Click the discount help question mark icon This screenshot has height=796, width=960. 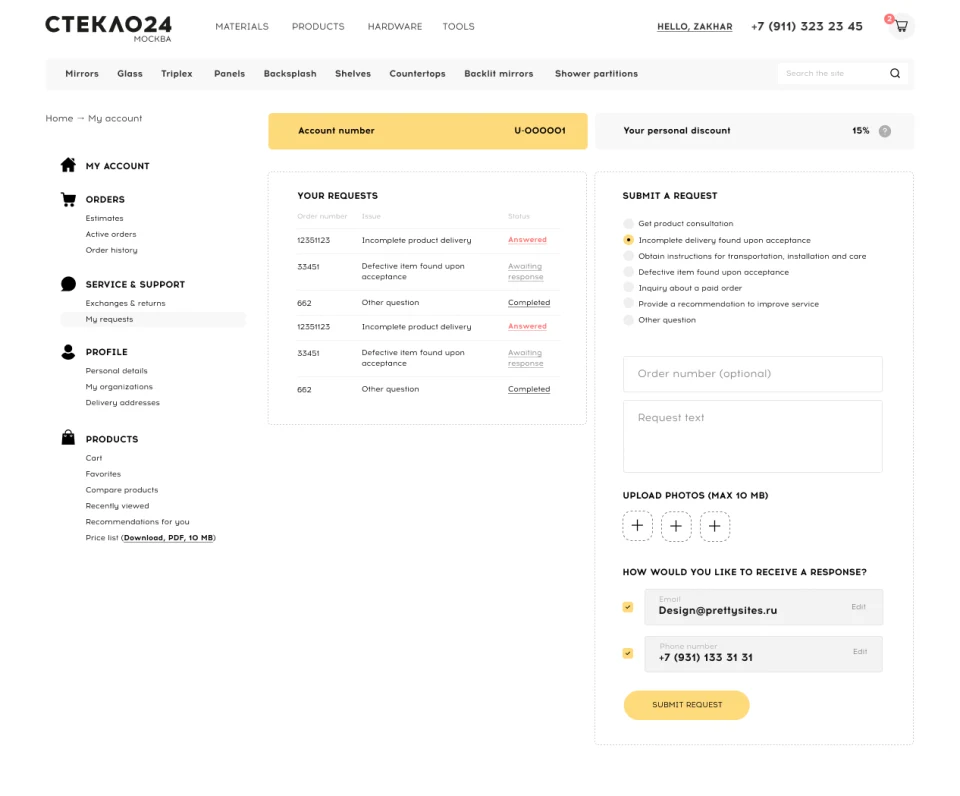[x=885, y=131]
